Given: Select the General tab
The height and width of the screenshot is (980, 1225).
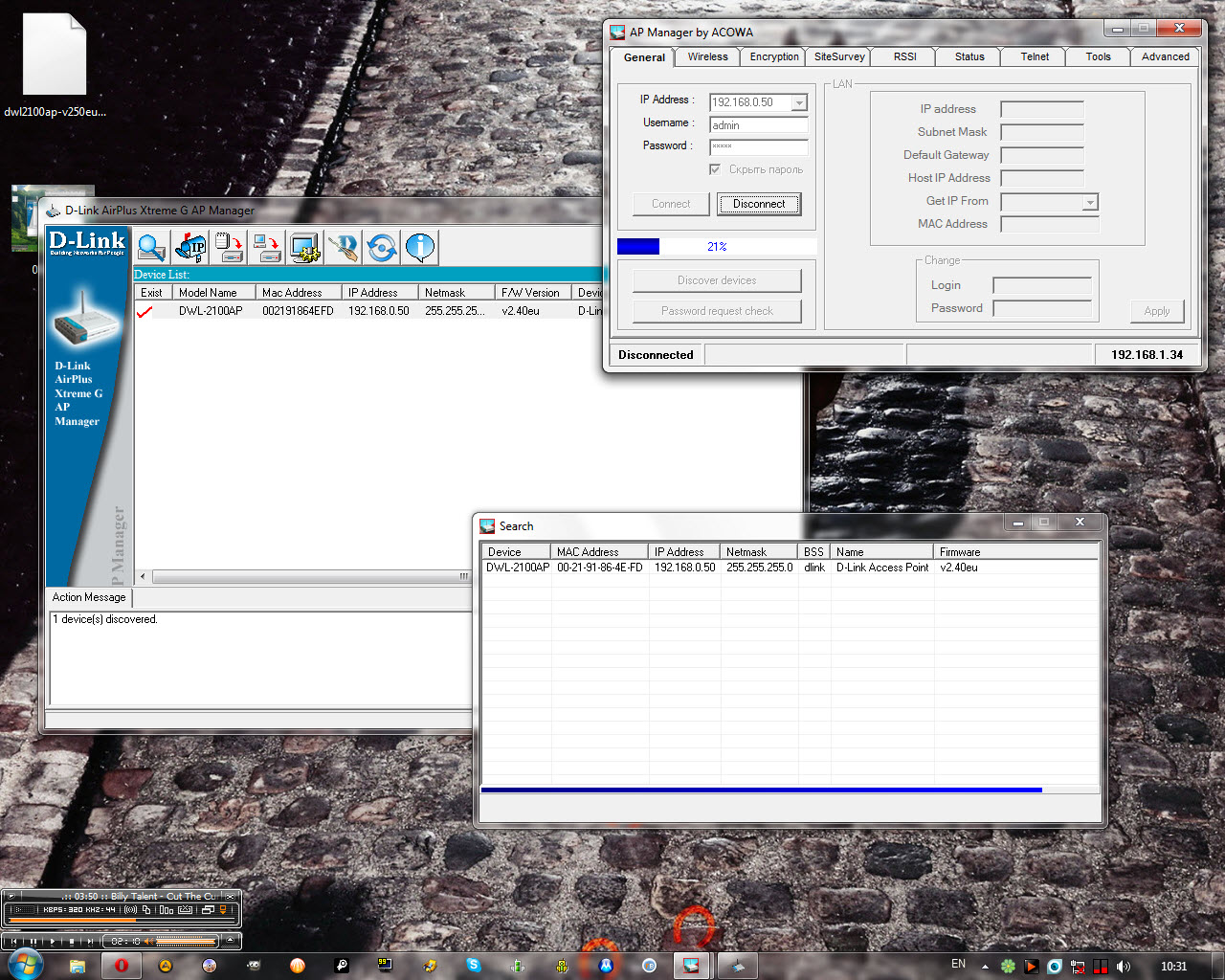Looking at the screenshot, I should tap(644, 57).
